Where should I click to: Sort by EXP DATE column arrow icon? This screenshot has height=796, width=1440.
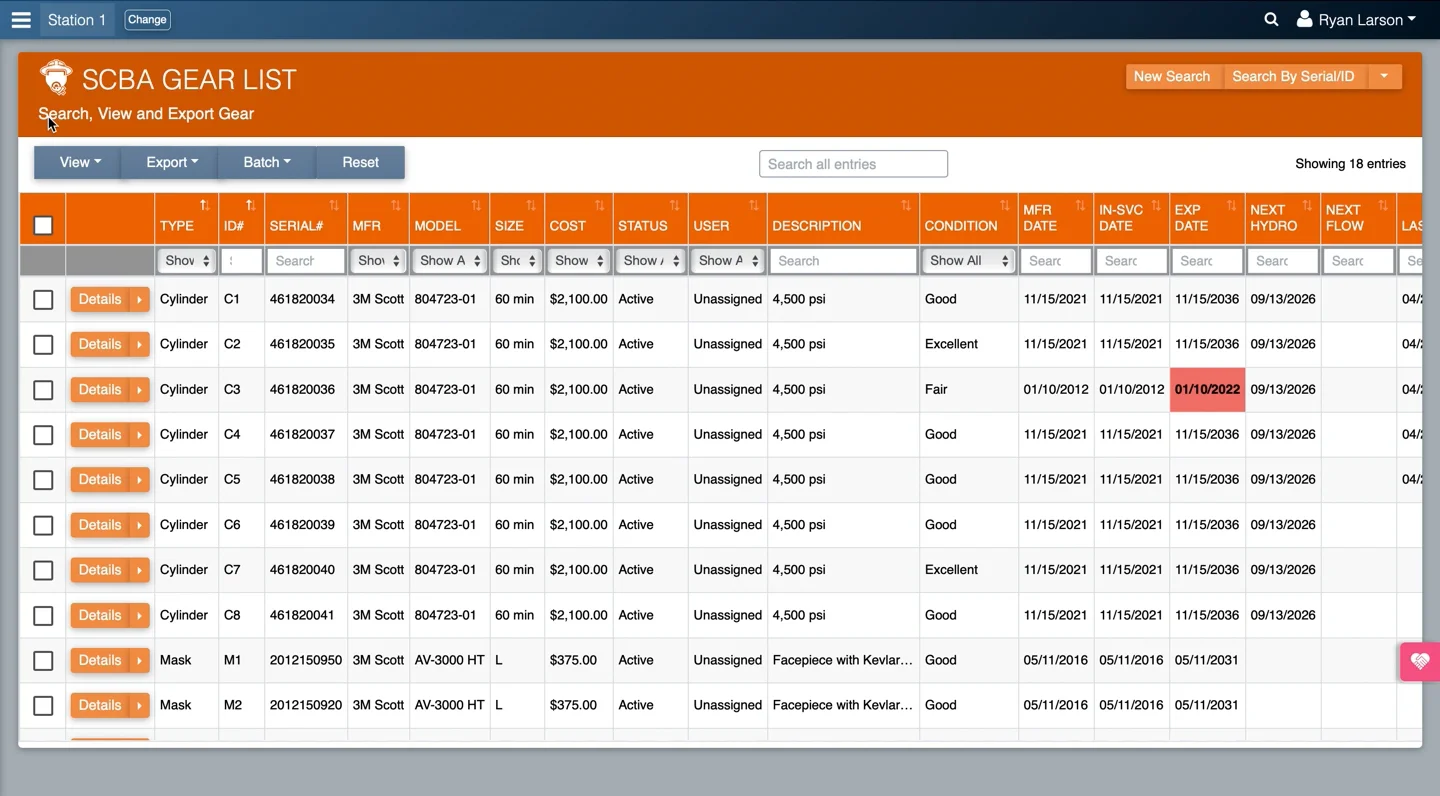(1232, 205)
